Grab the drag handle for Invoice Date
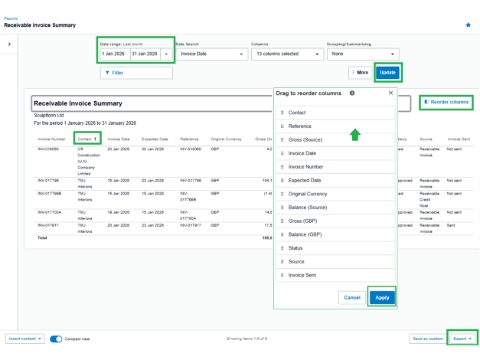 pyautogui.click(x=282, y=153)
